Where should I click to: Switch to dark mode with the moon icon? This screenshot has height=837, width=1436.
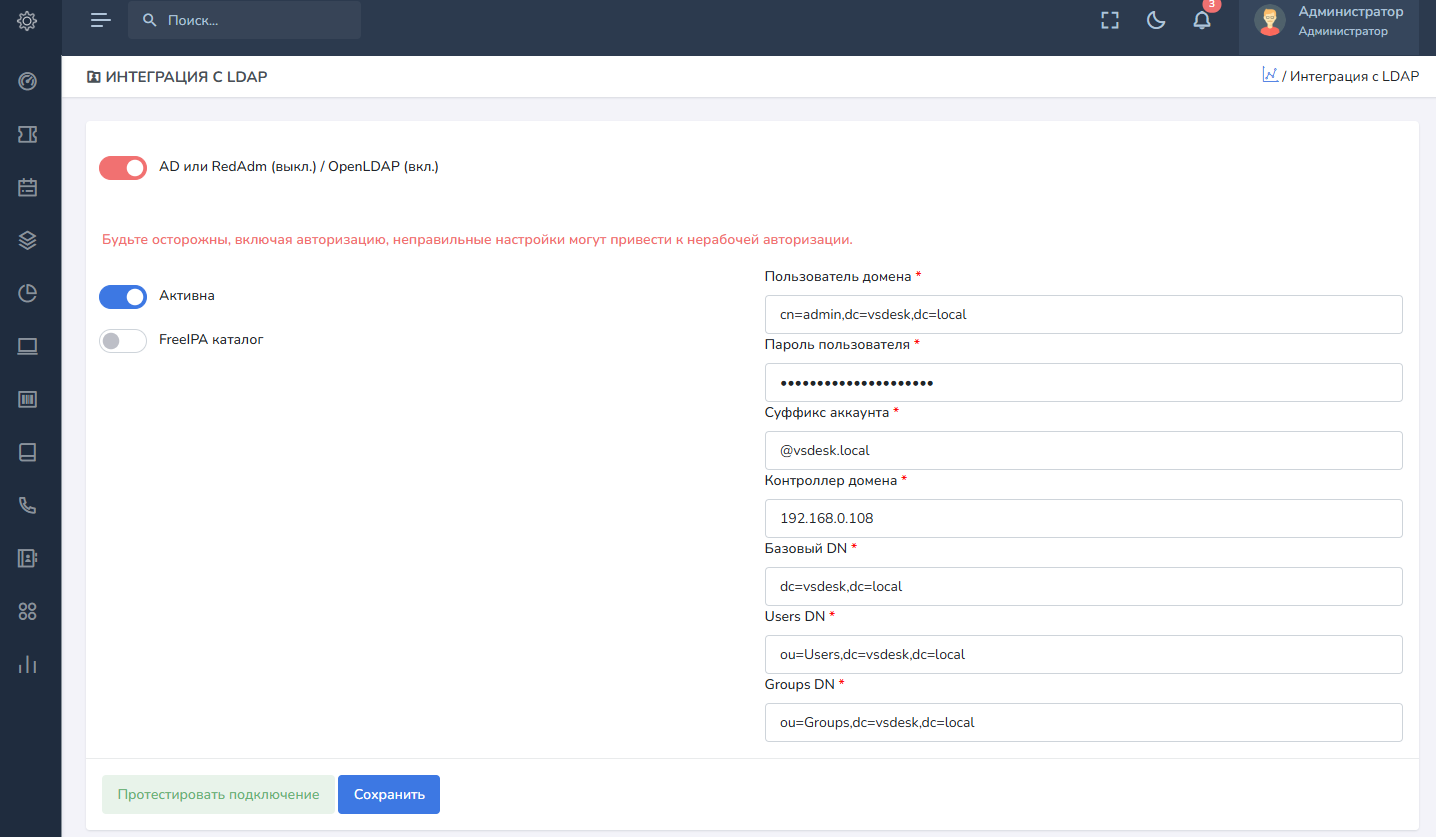1156,20
